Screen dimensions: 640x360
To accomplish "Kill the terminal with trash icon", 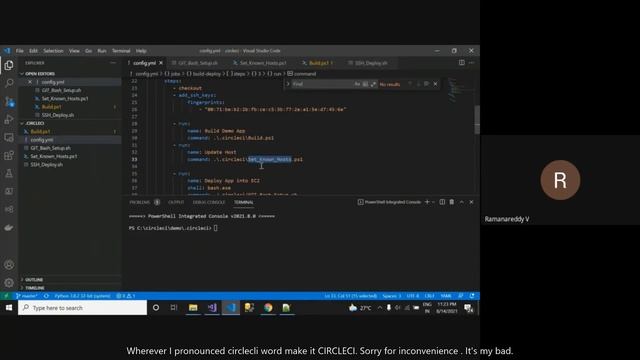I will tap(452, 202).
